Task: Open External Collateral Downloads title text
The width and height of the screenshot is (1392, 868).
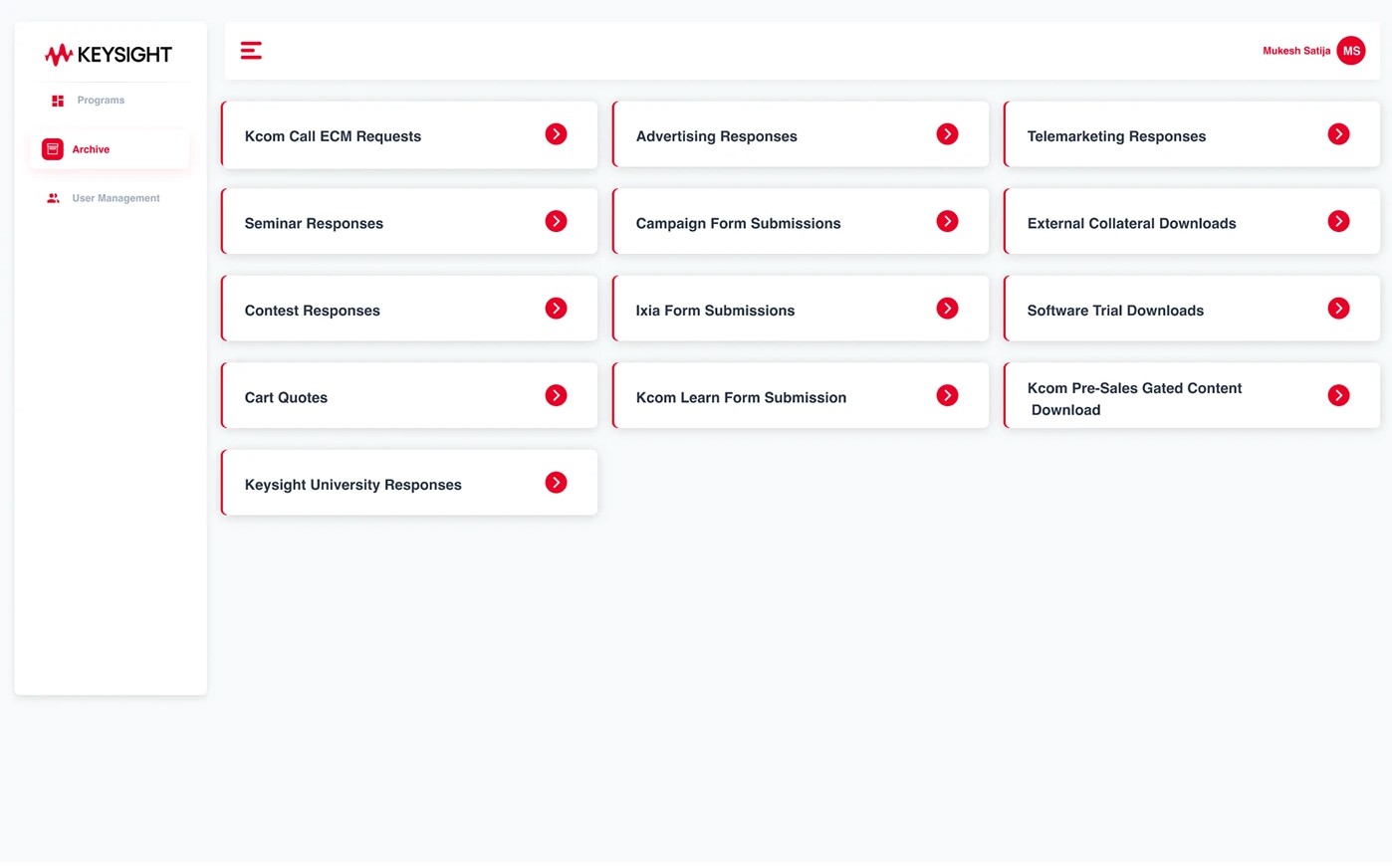Action: coord(1132,223)
